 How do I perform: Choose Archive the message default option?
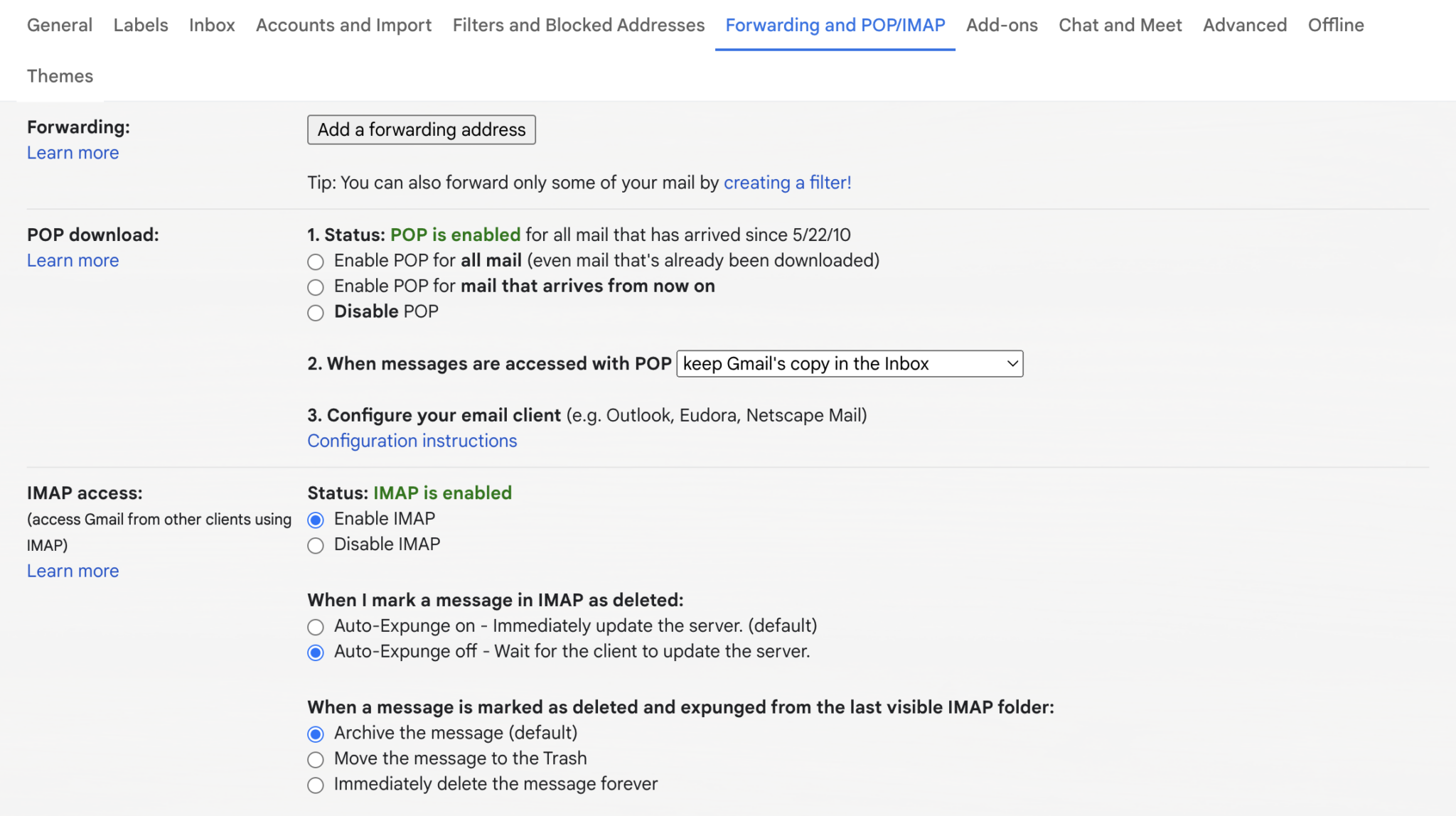pyautogui.click(x=316, y=734)
